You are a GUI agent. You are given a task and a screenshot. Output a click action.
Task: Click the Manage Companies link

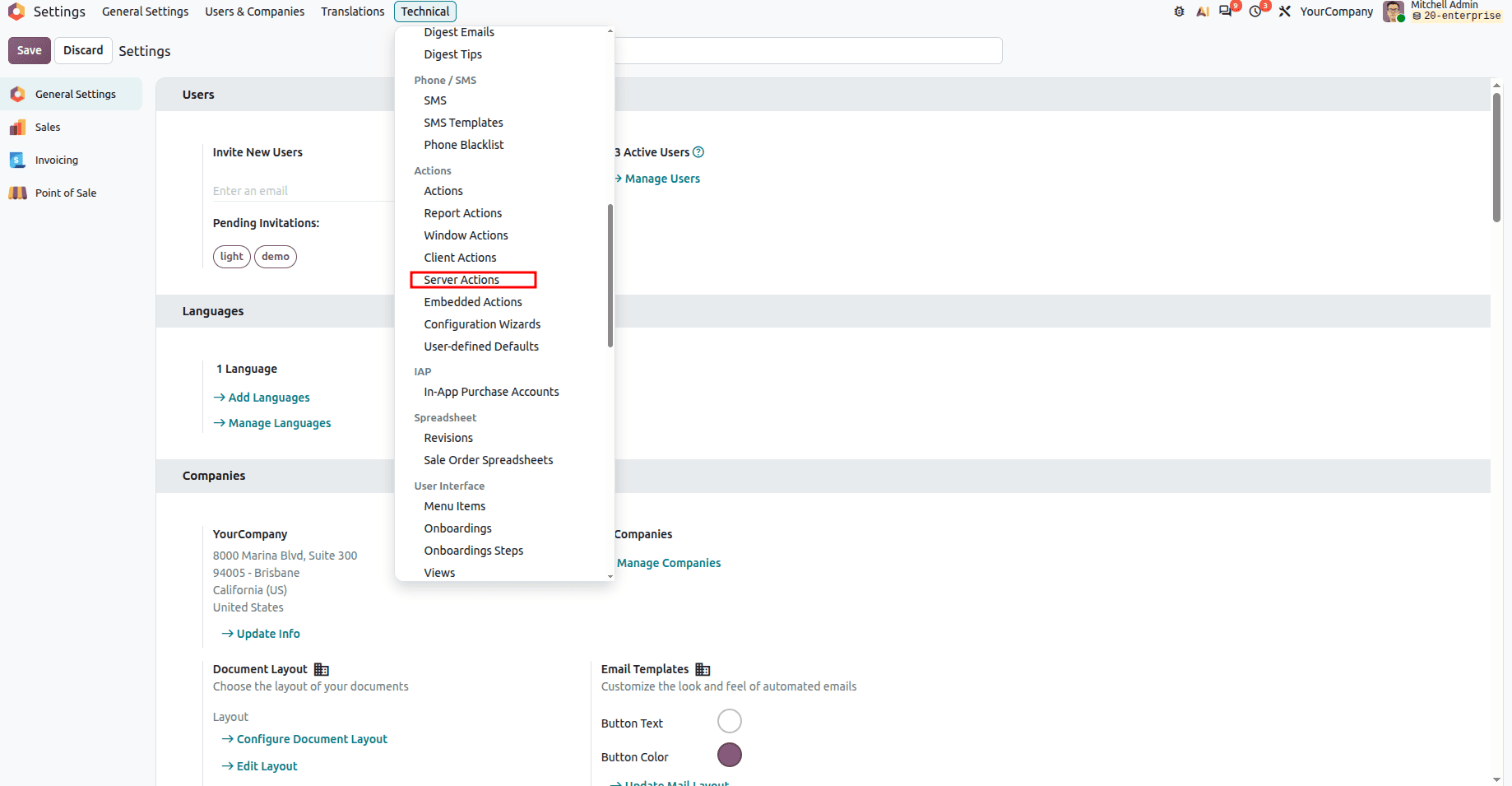[x=668, y=563]
